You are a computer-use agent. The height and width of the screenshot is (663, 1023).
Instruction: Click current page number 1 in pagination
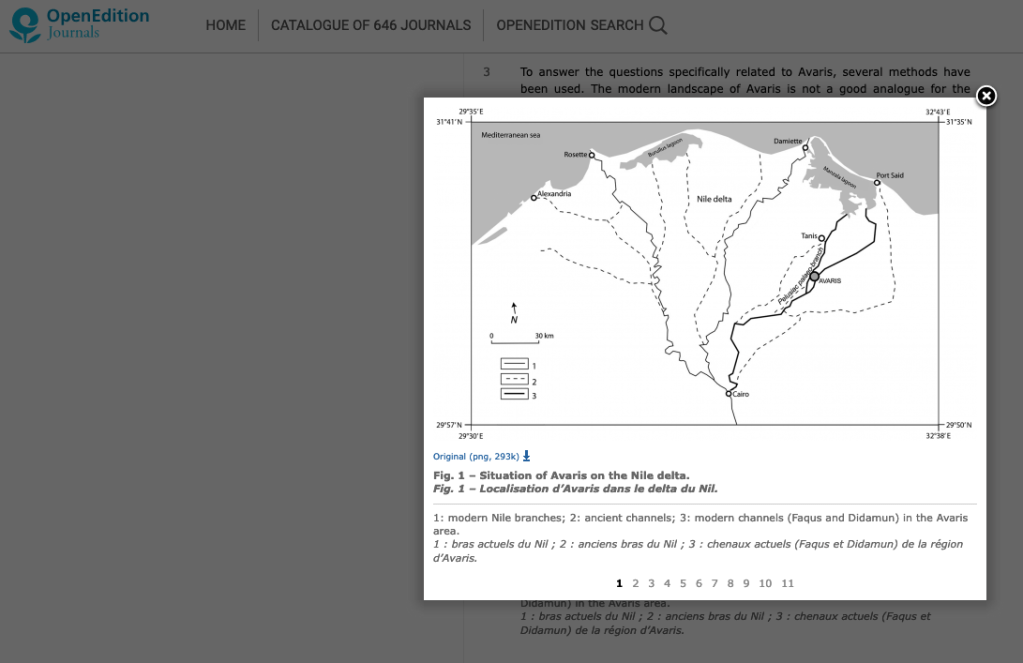point(619,583)
